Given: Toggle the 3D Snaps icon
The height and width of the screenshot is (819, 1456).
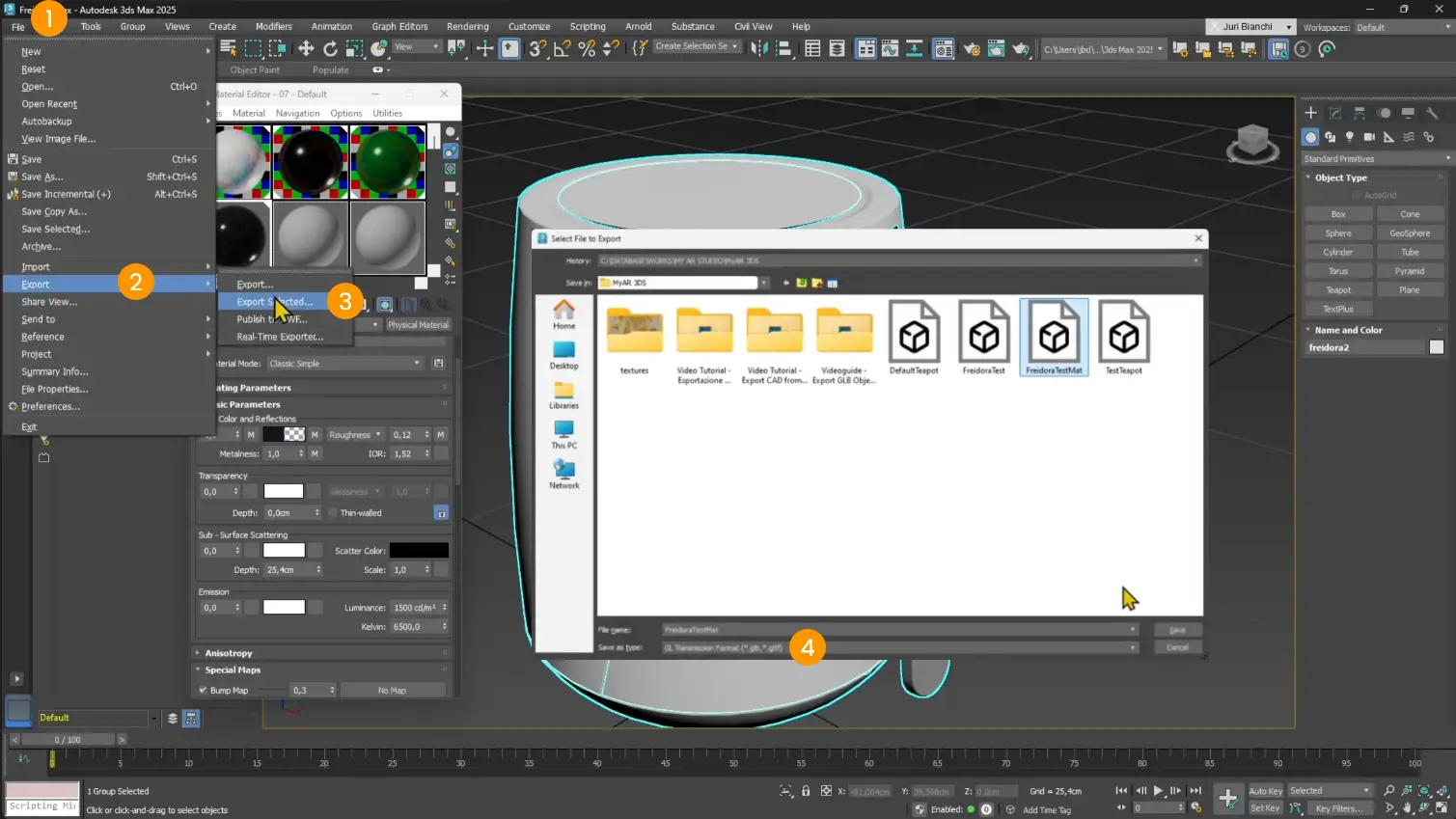Looking at the screenshot, I should [538, 48].
